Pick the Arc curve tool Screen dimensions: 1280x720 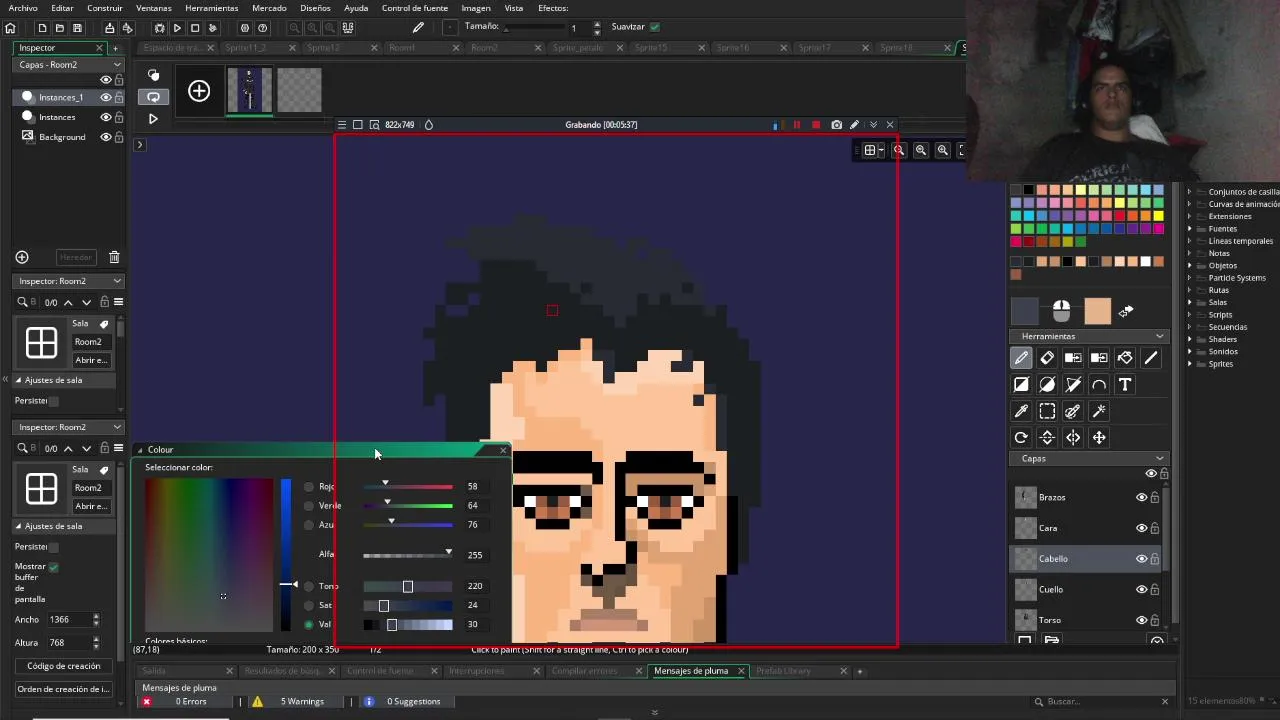[1099, 385]
